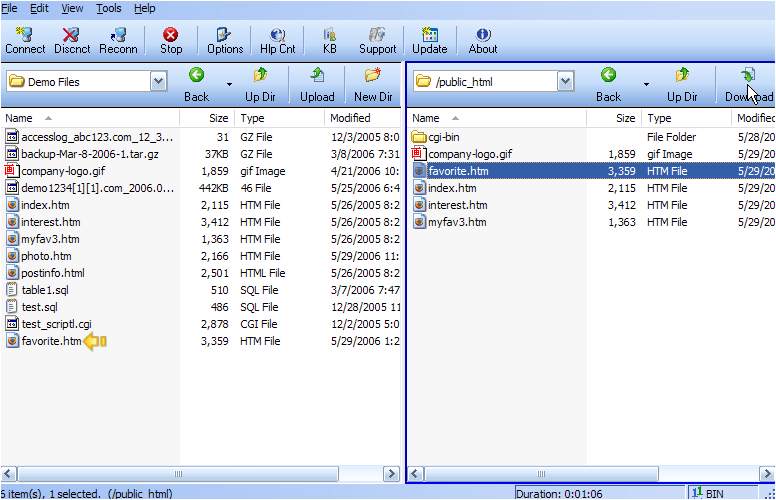This screenshot has height=500, width=776.
Task: Open the KB knowledge base icon
Action: click(x=330, y=40)
